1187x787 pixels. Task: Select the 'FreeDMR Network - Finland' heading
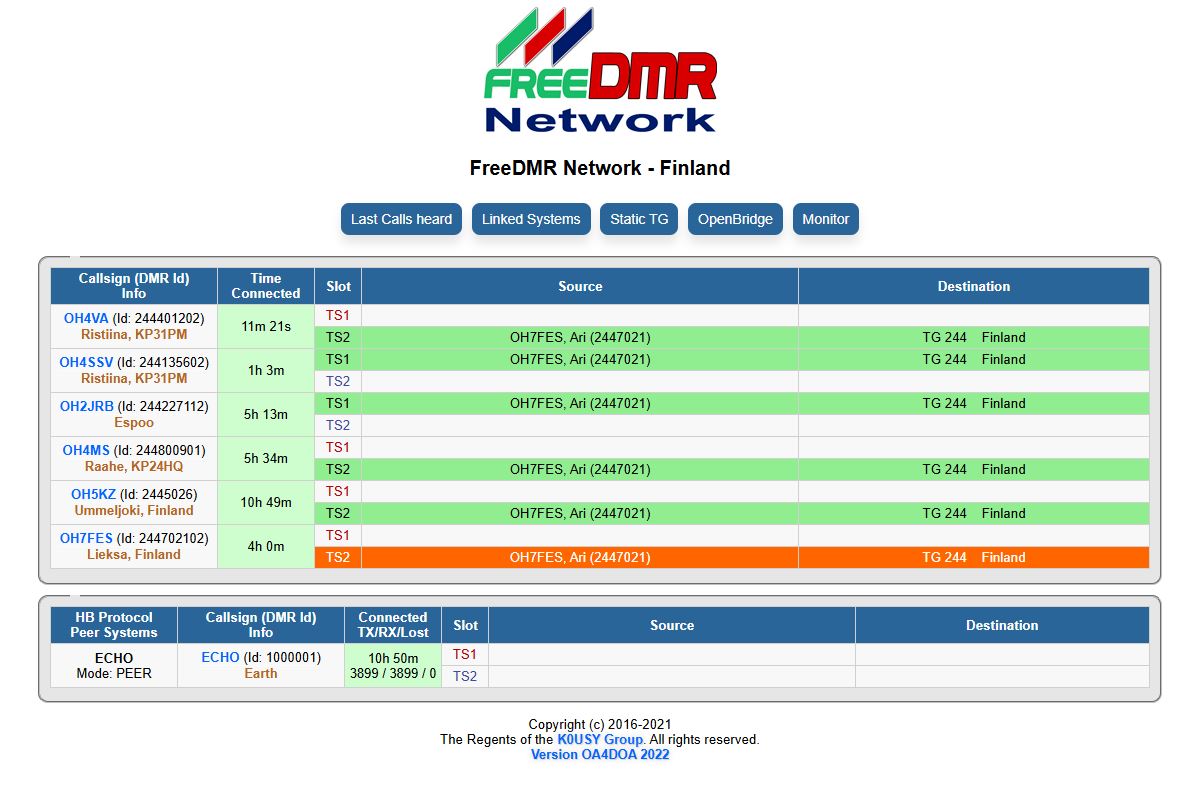(600, 168)
